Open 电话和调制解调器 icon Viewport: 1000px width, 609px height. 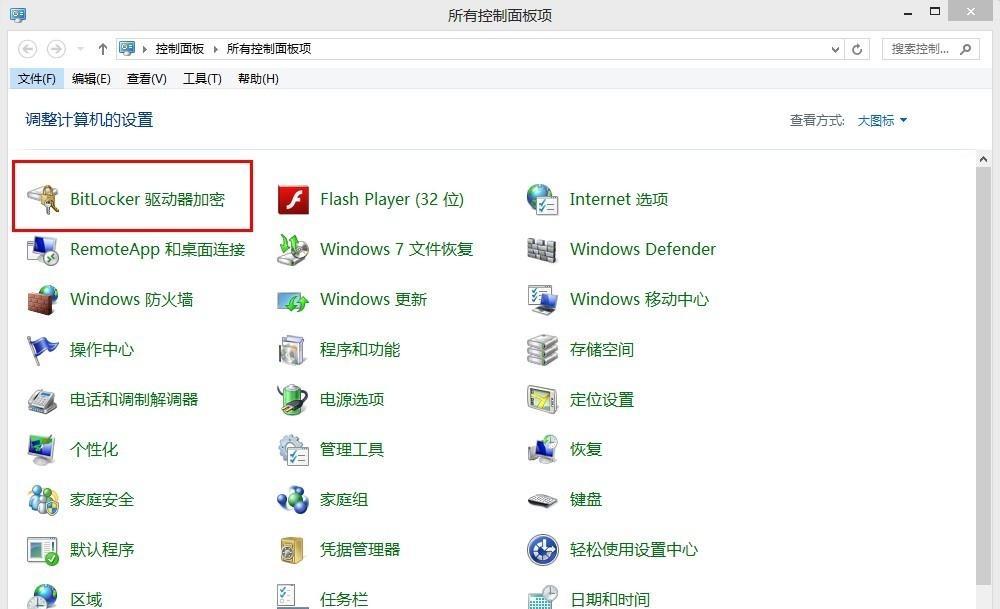pyautogui.click(x=43, y=400)
